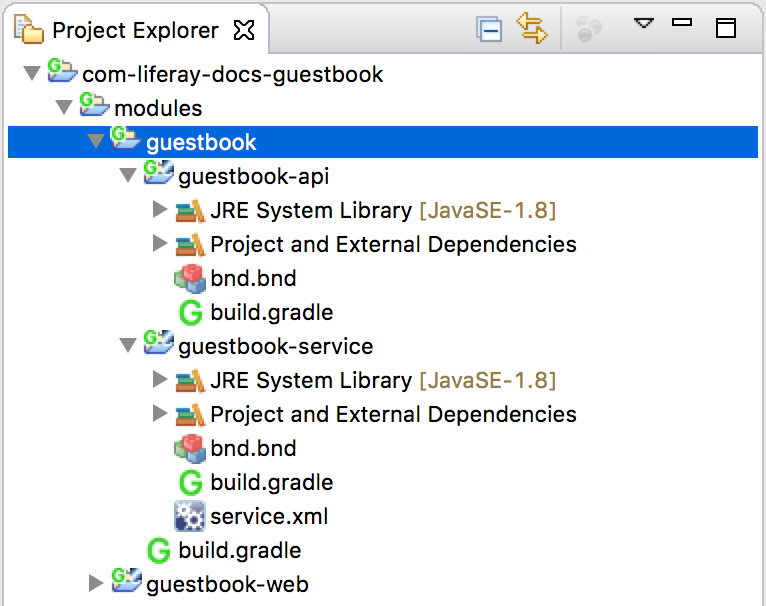
Task: Collapse the selected guestbook folder
Action: tap(96, 142)
